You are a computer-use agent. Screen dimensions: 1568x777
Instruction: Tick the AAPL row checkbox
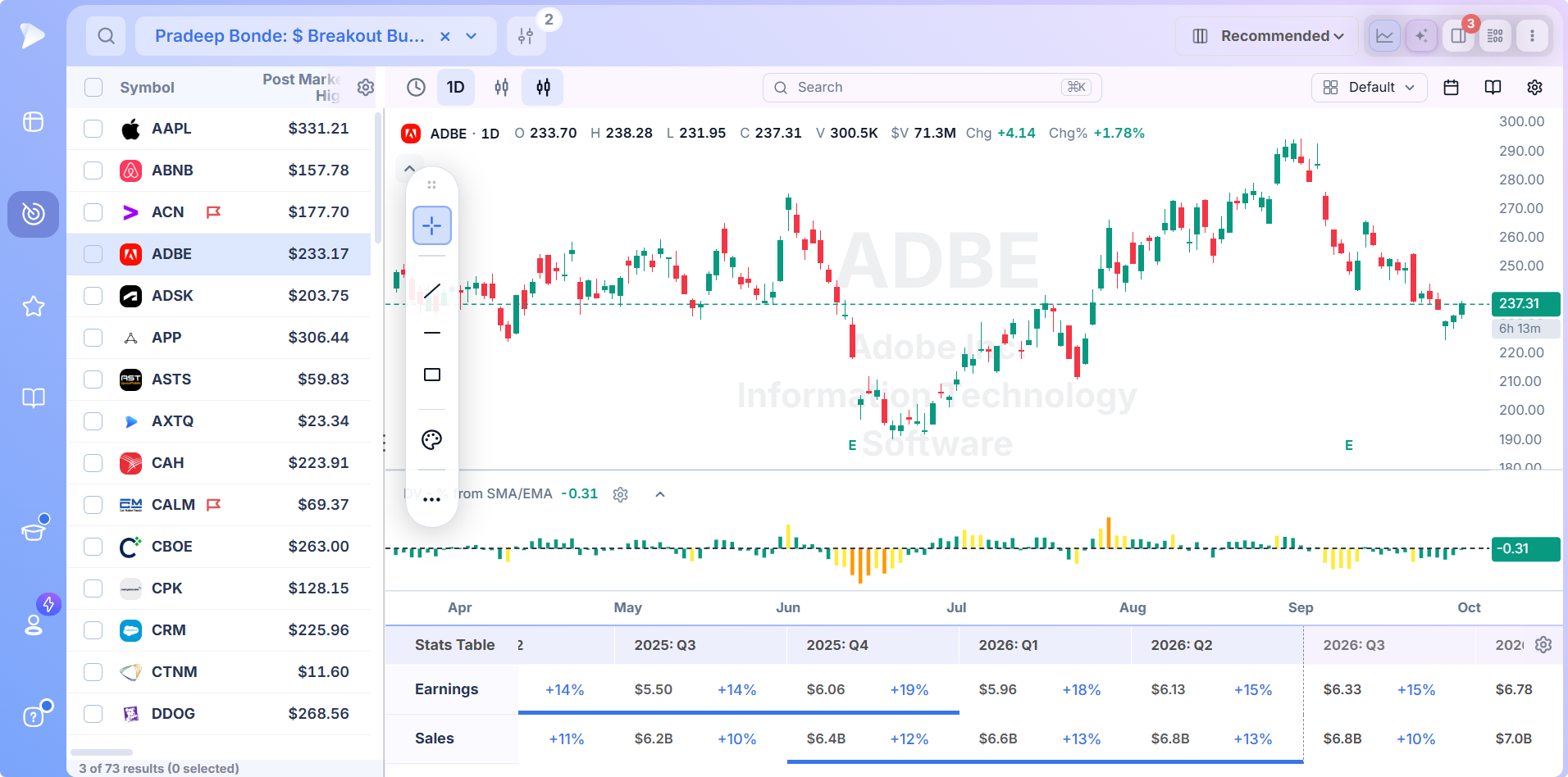click(x=93, y=129)
